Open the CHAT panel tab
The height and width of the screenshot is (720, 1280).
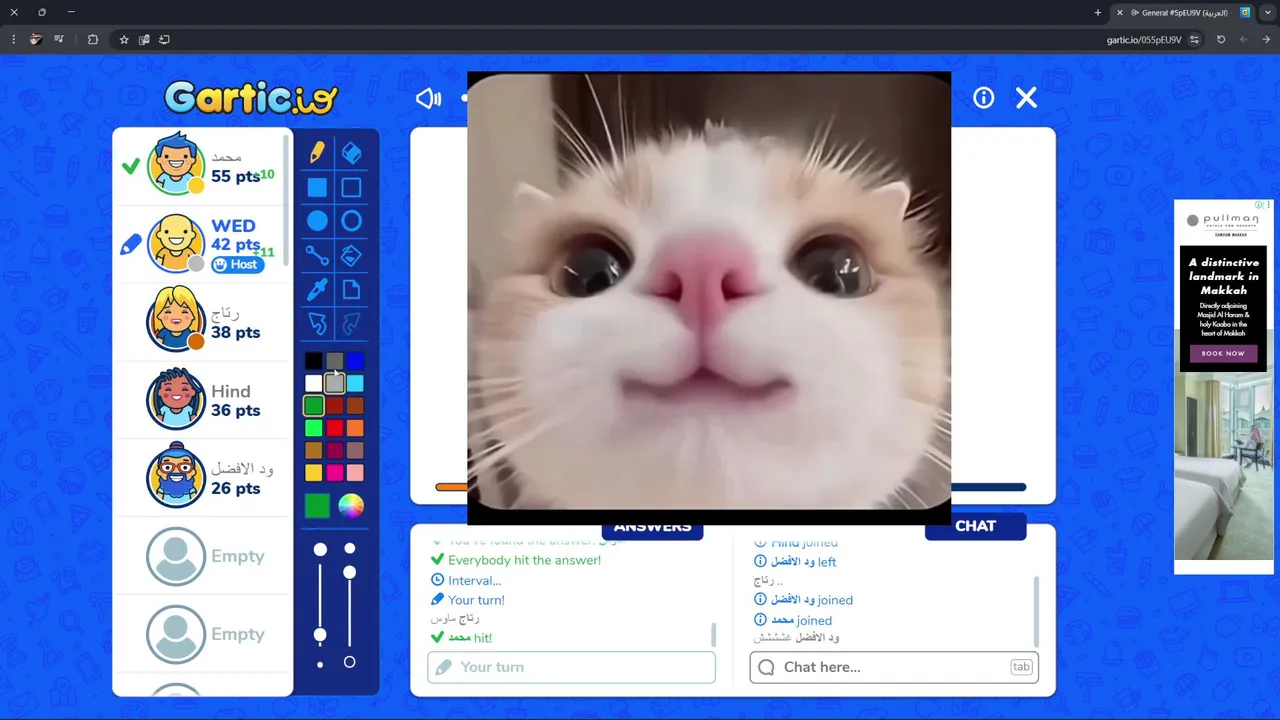point(975,526)
